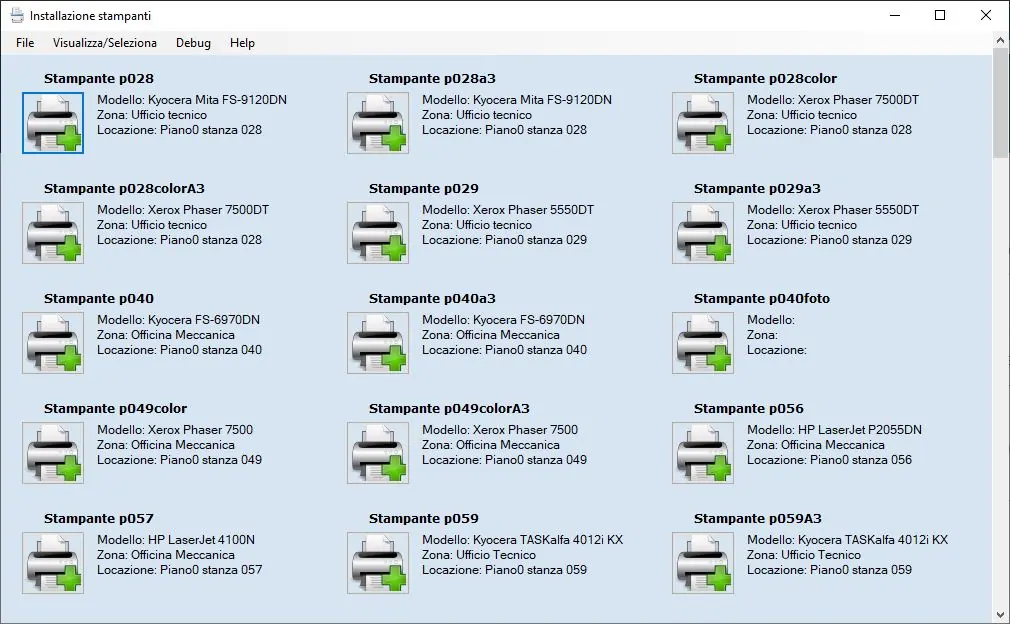
Task: Select the label 'Stampante p057'
Action: (x=99, y=519)
